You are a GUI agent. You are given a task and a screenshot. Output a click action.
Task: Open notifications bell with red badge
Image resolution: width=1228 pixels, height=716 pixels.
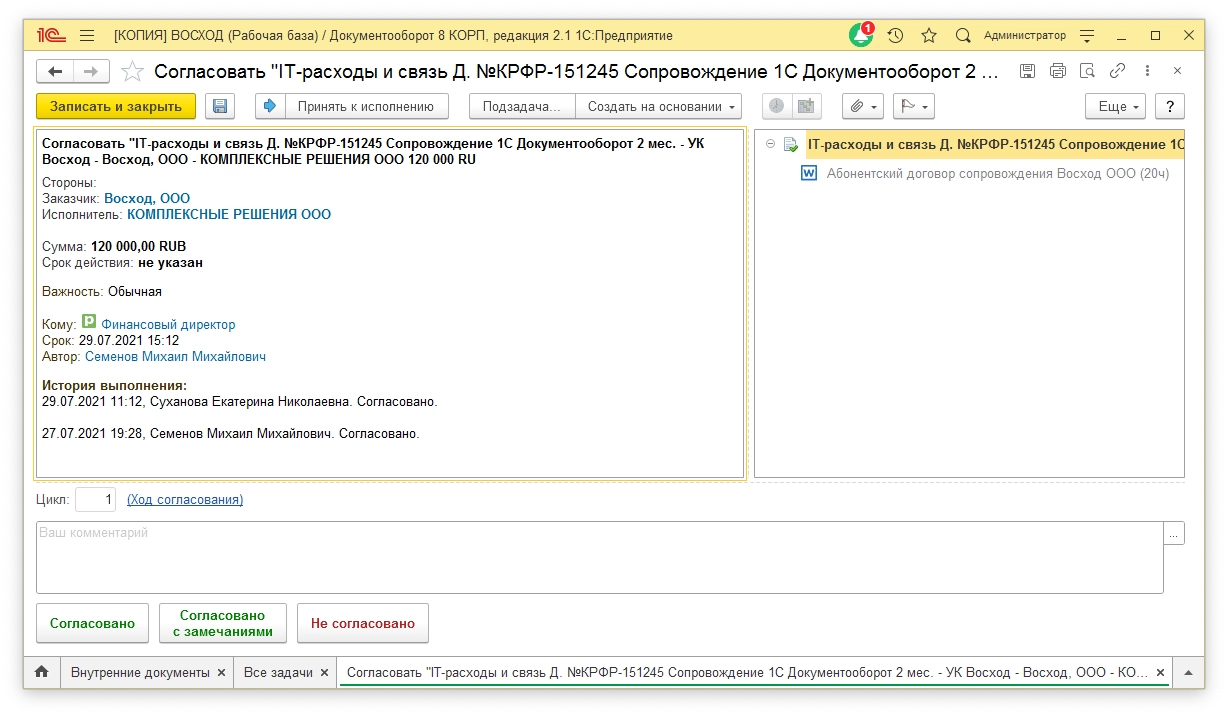tap(861, 35)
